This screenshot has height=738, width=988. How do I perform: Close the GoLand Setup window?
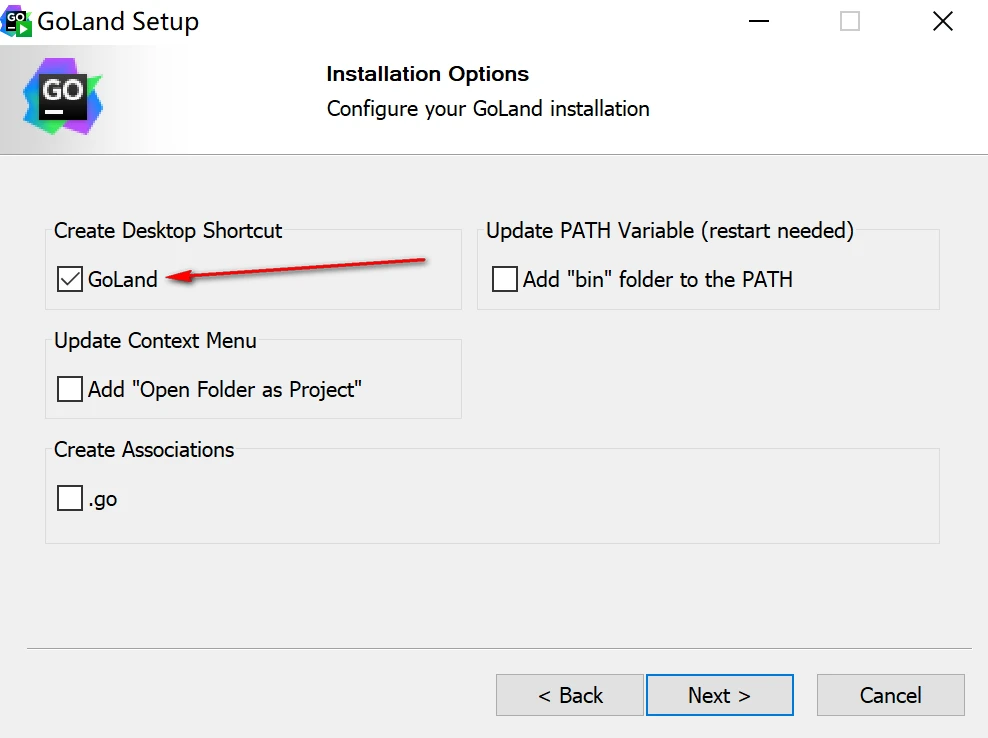tap(943, 21)
